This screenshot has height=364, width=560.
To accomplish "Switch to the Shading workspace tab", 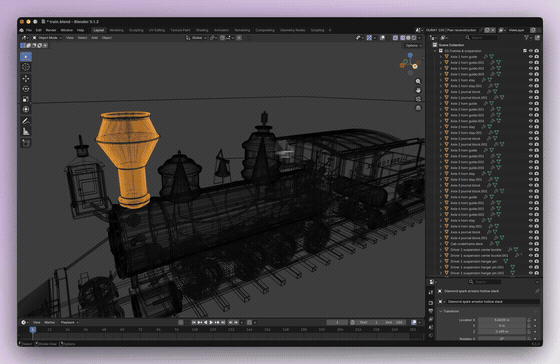I will (202, 30).
